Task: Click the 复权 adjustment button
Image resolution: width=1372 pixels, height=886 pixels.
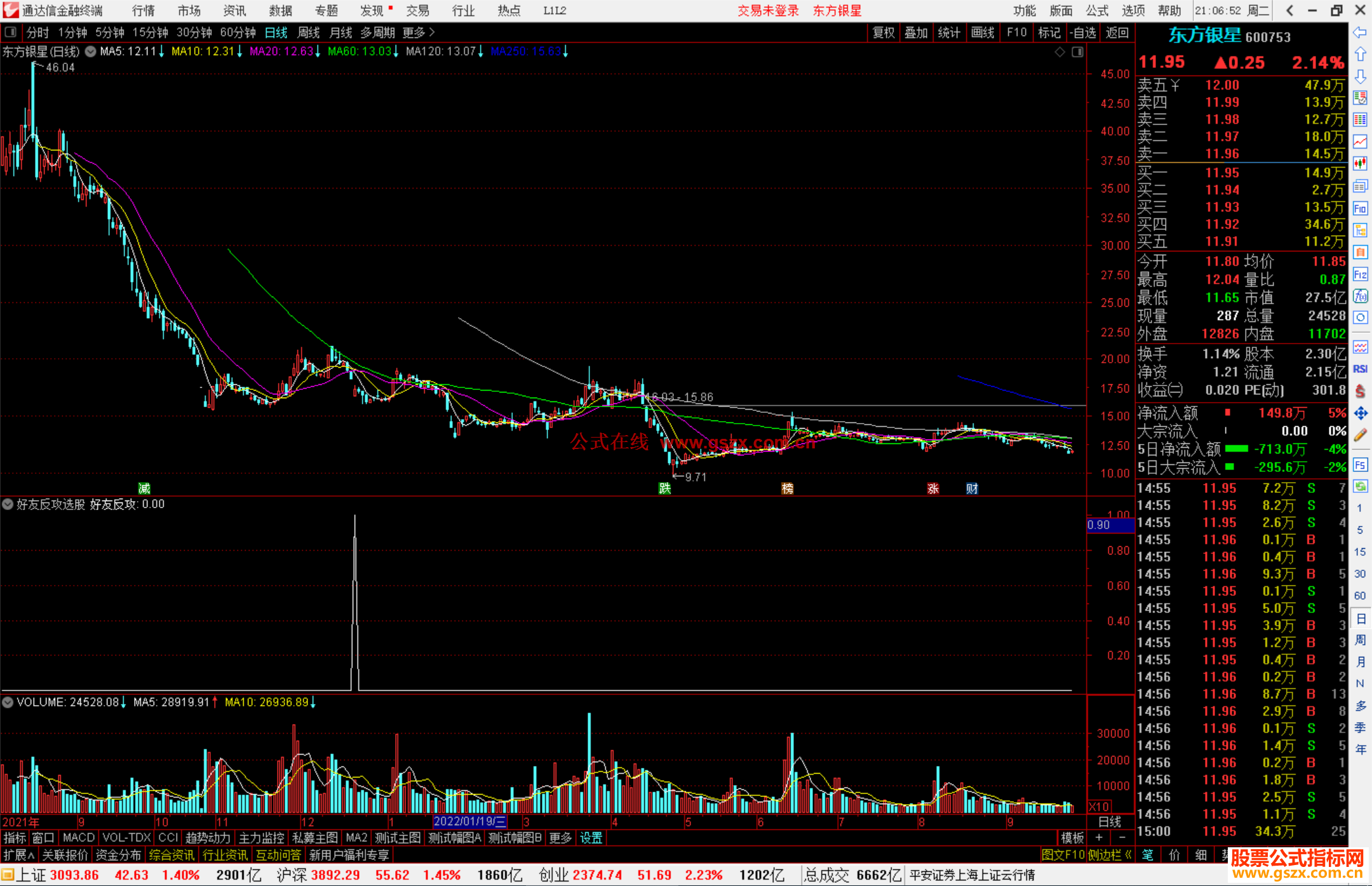Action: point(884,32)
